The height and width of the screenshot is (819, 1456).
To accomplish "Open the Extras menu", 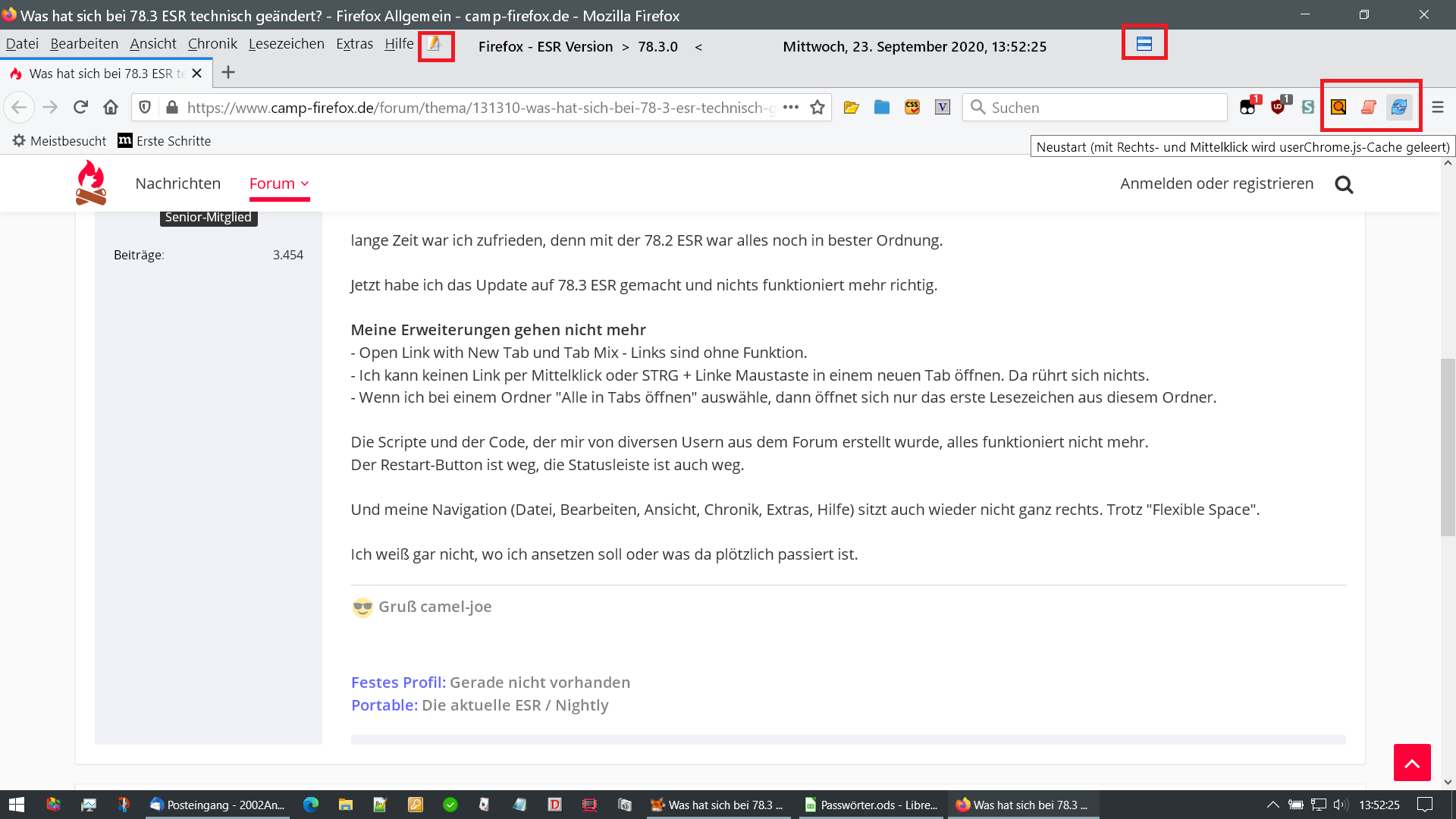I will 354,44.
